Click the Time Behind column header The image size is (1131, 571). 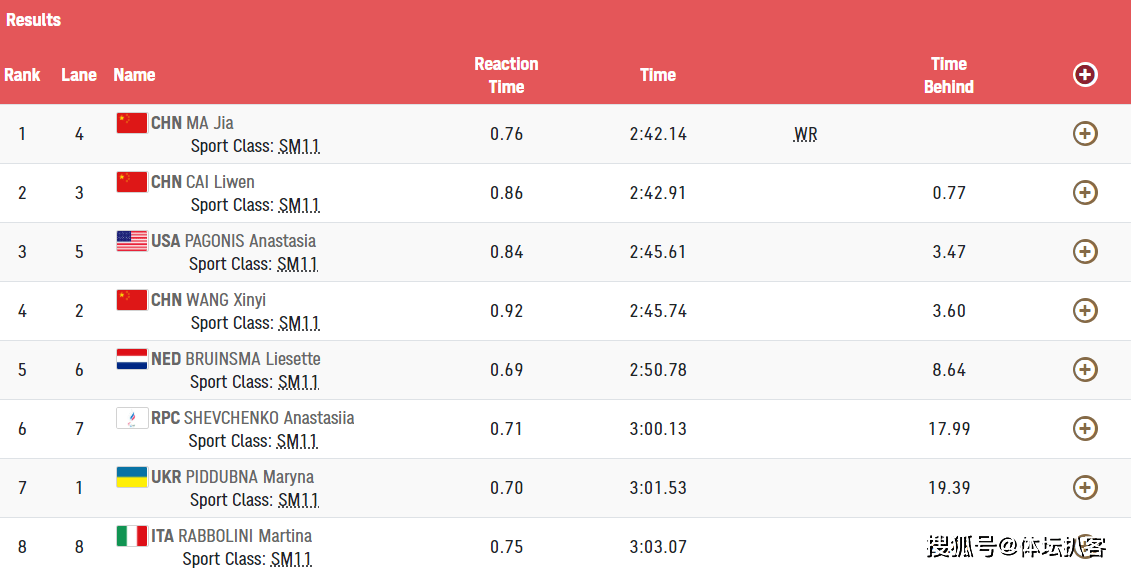coord(949,75)
